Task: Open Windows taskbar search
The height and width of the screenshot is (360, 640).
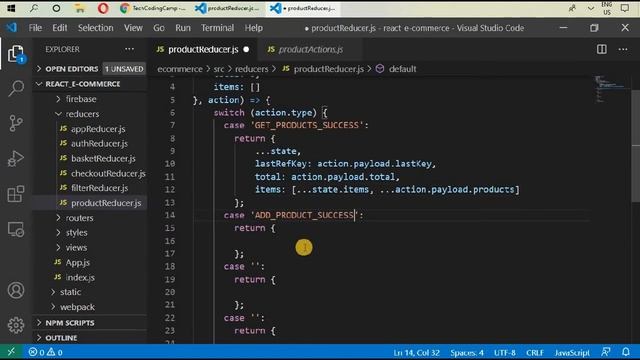Action: tap(34, 8)
